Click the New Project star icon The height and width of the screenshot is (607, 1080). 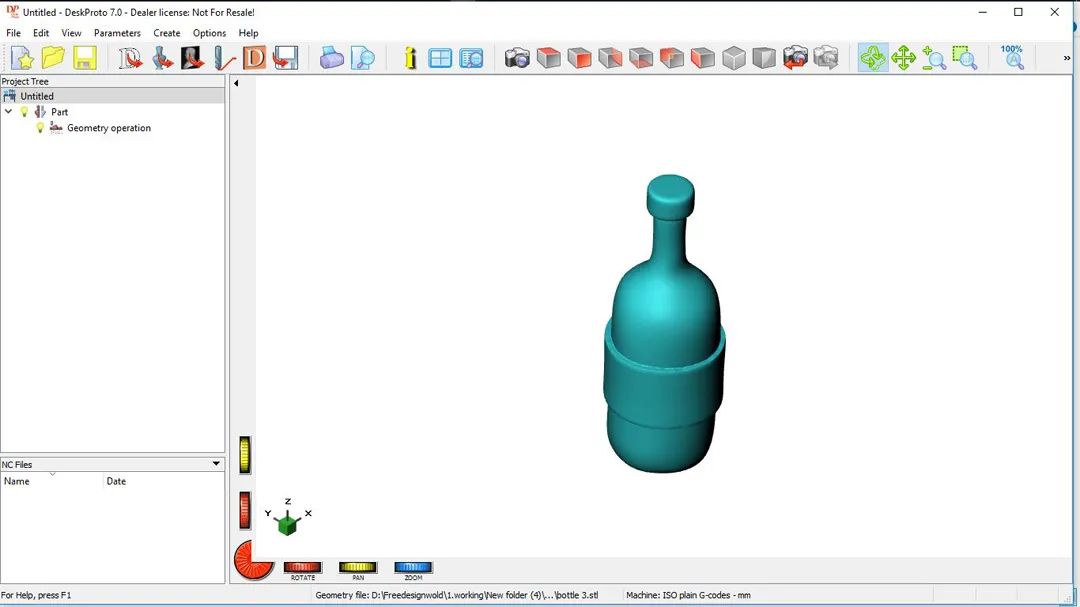[22, 59]
